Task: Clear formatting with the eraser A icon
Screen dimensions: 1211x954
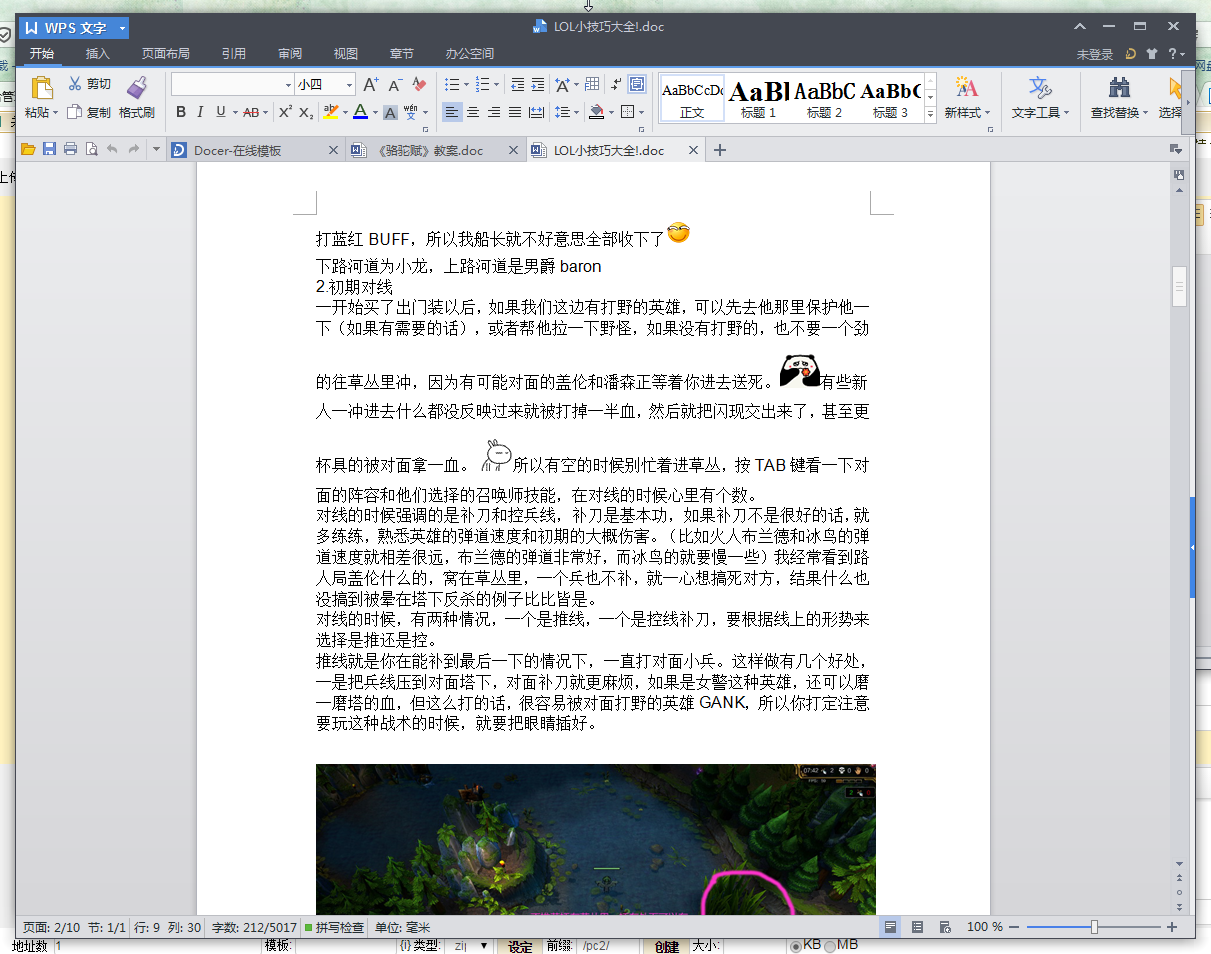Action: click(419, 85)
